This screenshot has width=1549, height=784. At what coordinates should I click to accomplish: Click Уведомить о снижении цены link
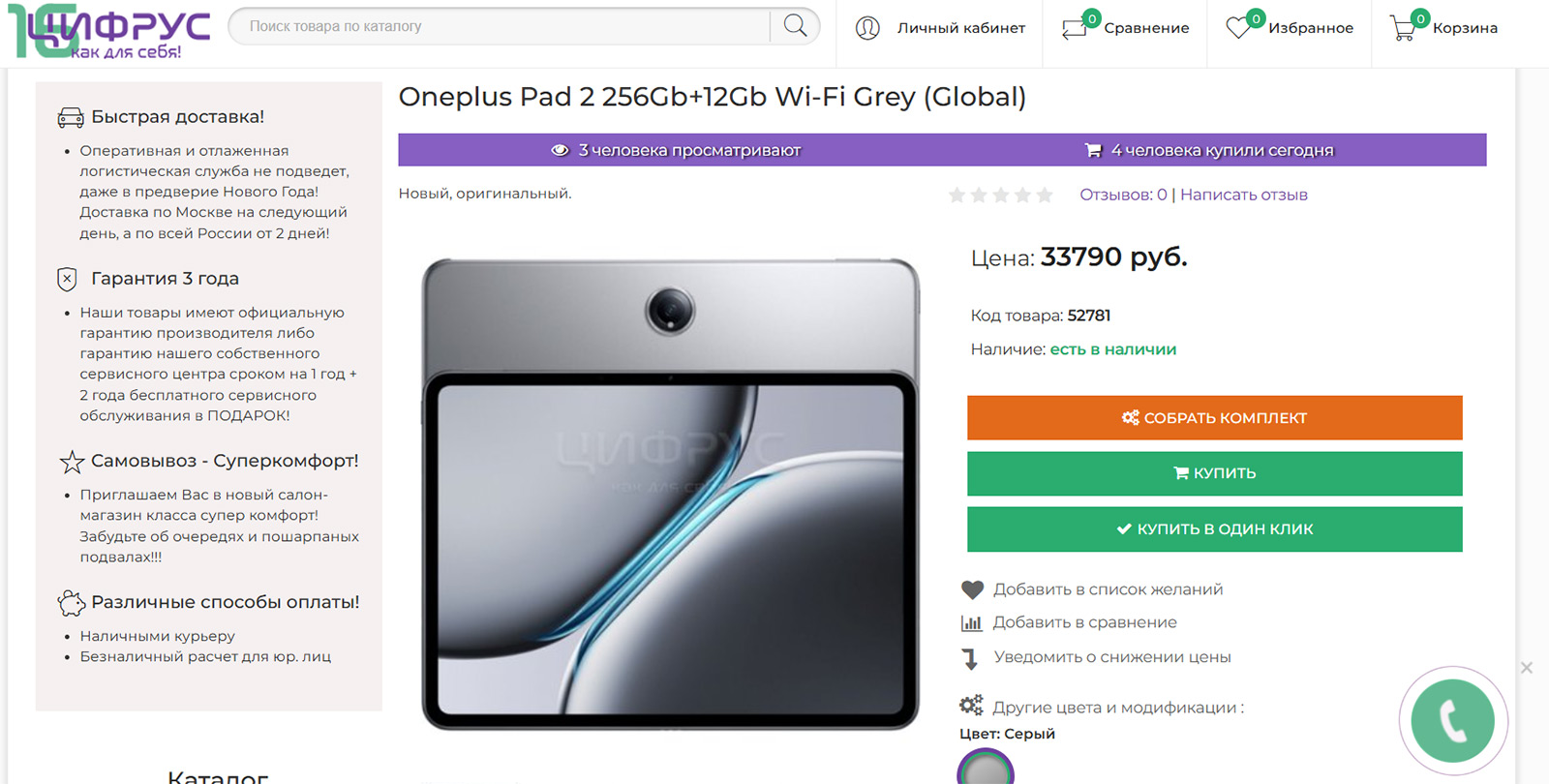[x=1112, y=657]
